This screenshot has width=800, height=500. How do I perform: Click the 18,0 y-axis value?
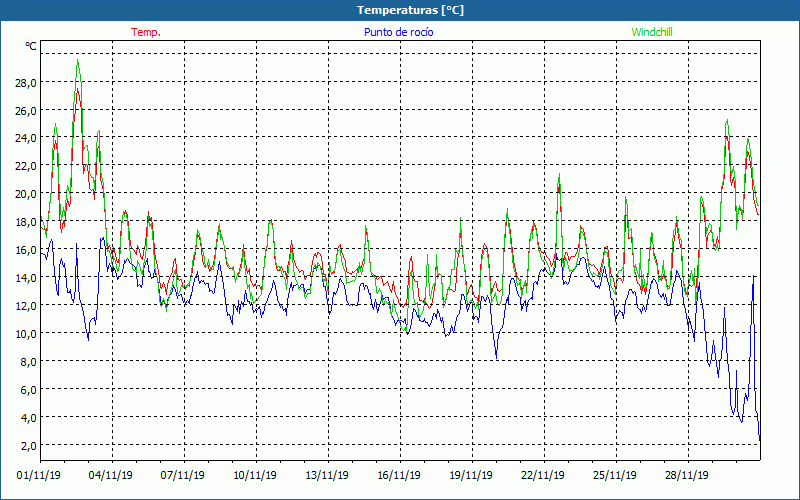click(26, 222)
